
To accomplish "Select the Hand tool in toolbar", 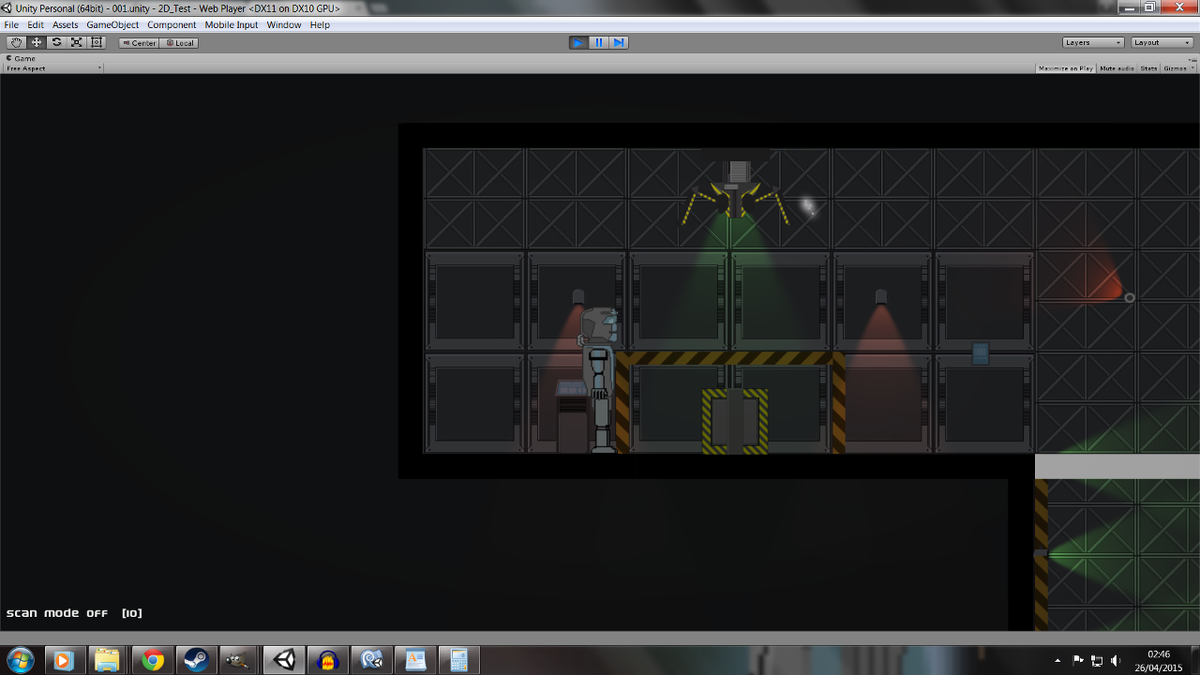I will [x=16, y=43].
